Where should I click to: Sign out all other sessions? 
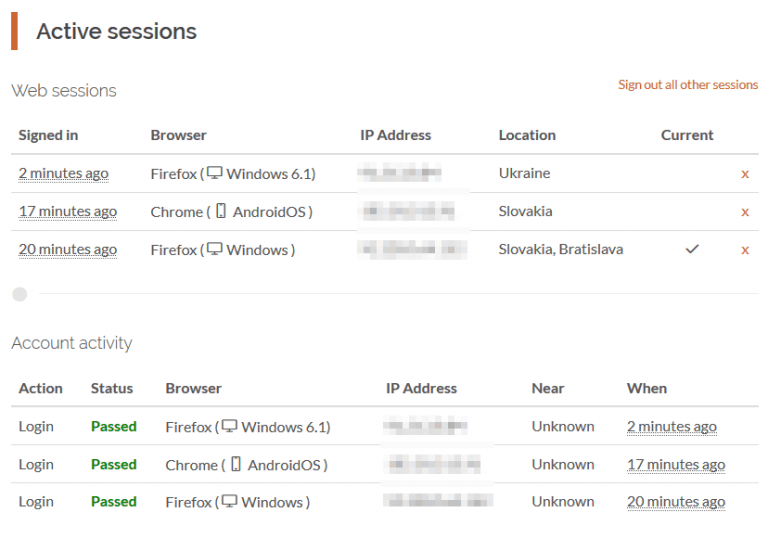click(687, 85)
